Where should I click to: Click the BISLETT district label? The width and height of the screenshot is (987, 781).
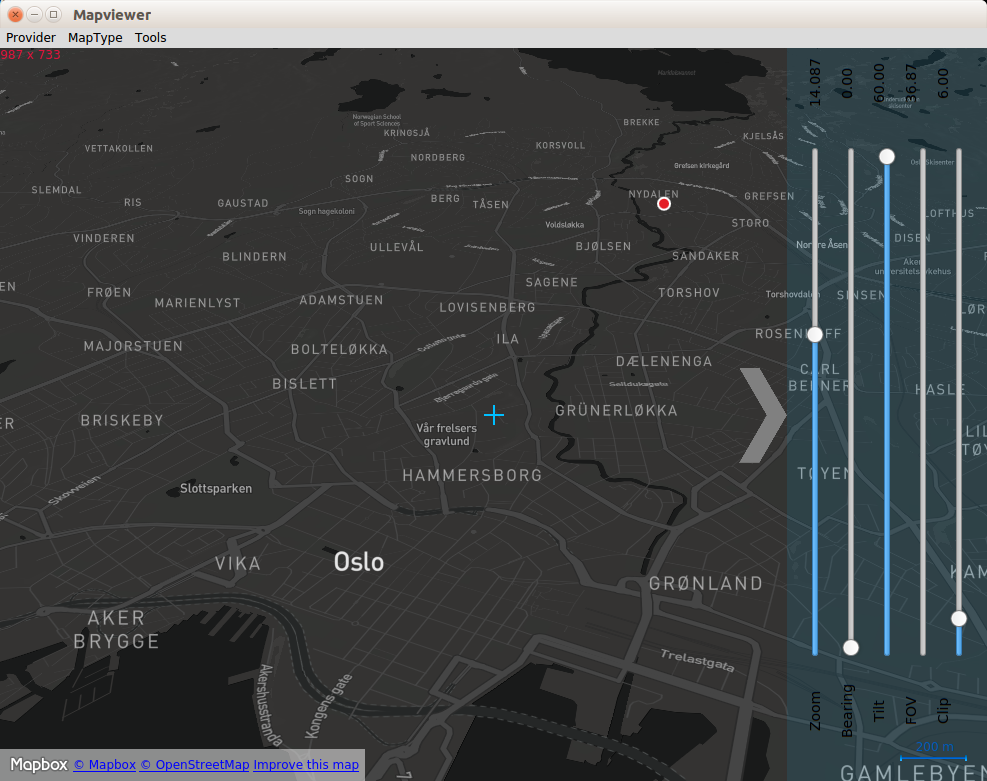[x=305, y=384]
